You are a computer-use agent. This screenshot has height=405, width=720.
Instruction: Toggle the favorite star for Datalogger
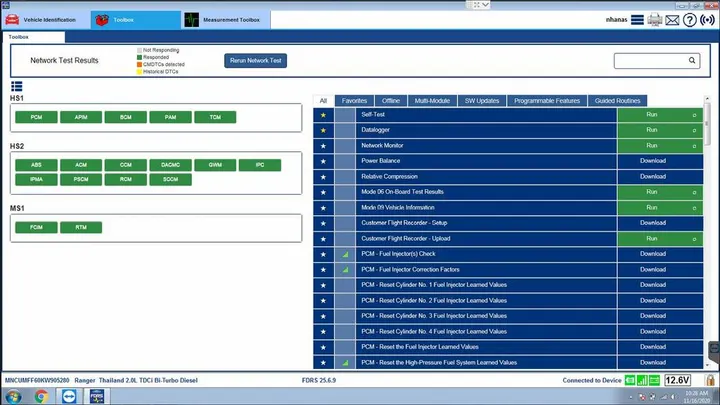tap(323, 130)
